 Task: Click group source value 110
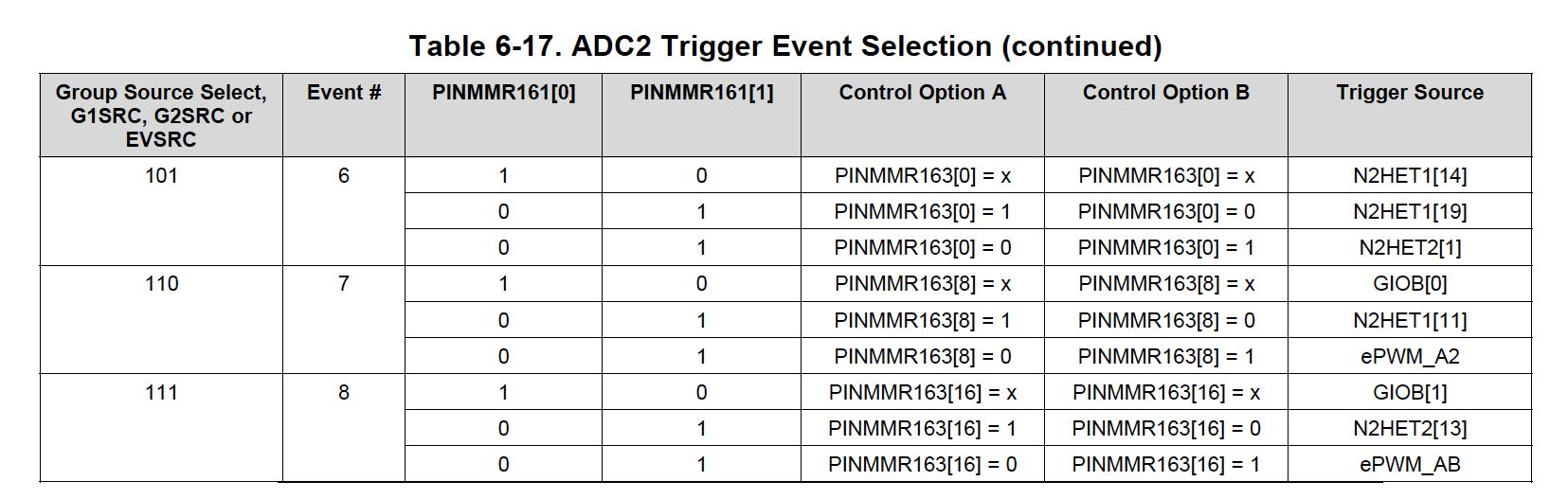(x=161, y=283)
